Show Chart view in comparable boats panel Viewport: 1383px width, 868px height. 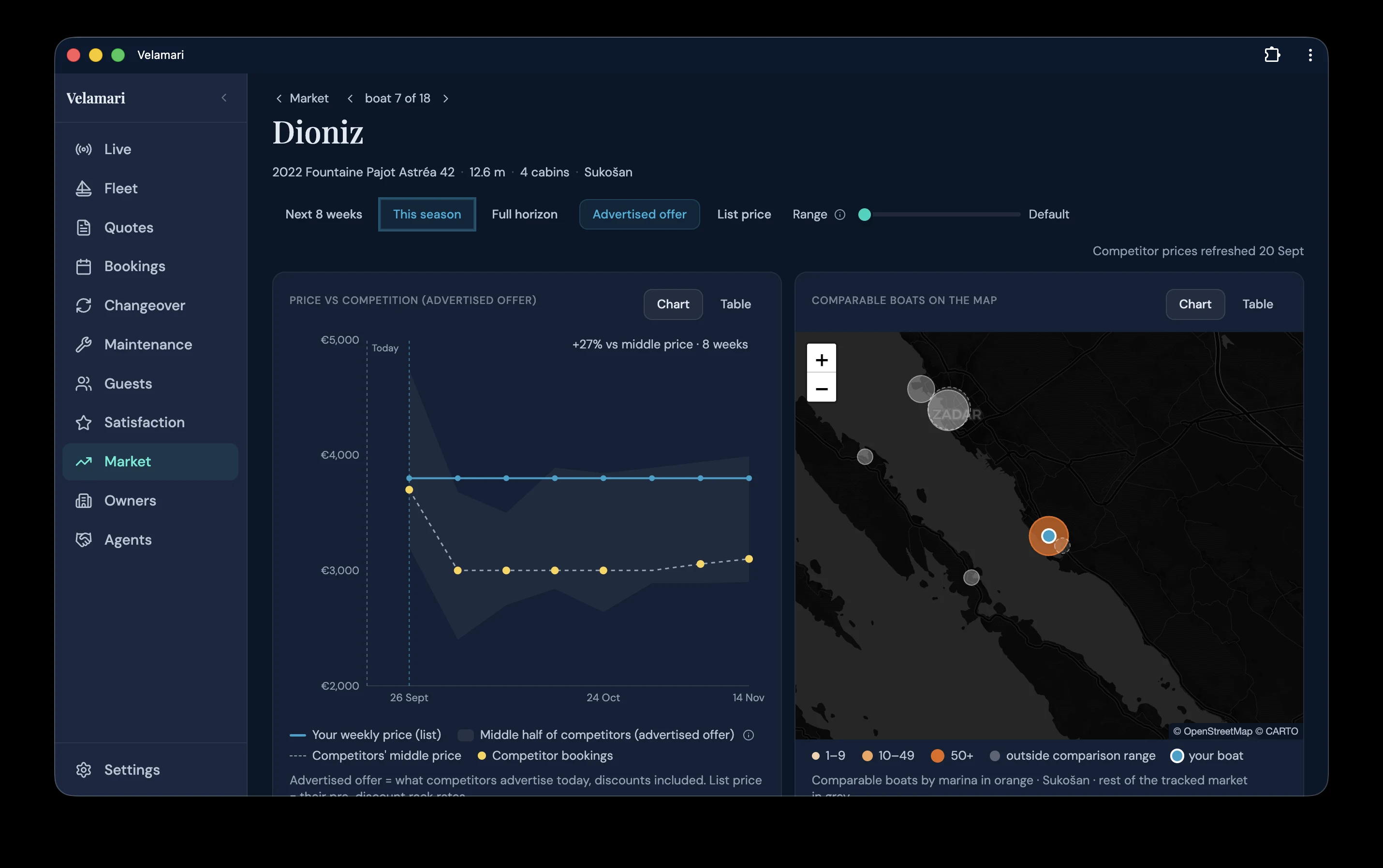[1194, 304]
